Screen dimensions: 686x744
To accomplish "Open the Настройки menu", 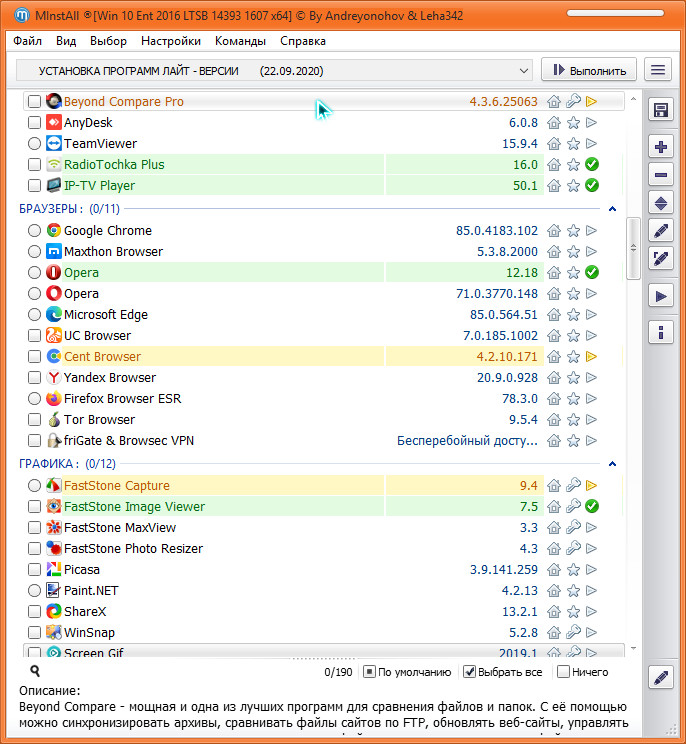I will [171, 41].
